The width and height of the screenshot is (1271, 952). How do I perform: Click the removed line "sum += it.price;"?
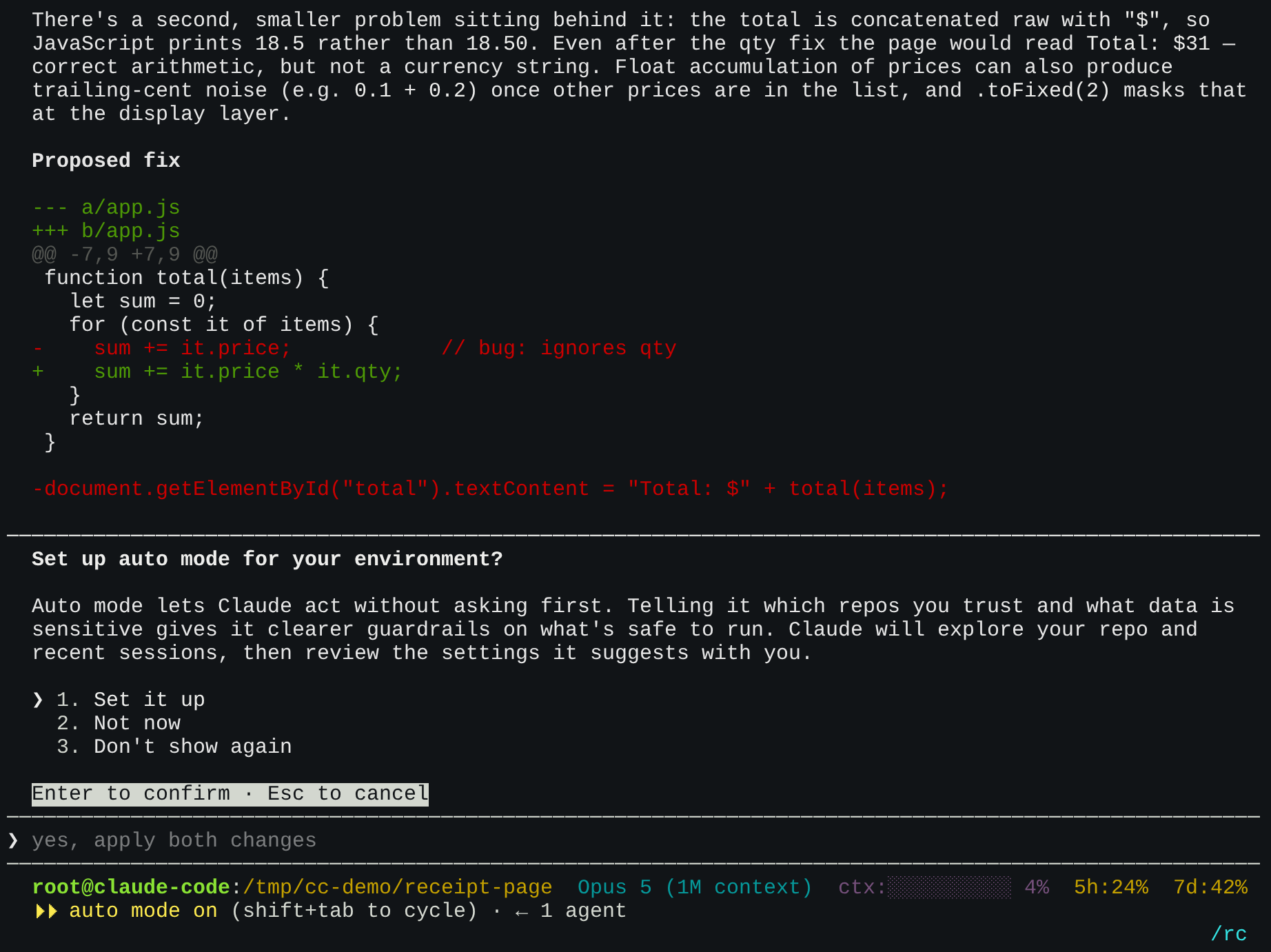tap(192, 348)
